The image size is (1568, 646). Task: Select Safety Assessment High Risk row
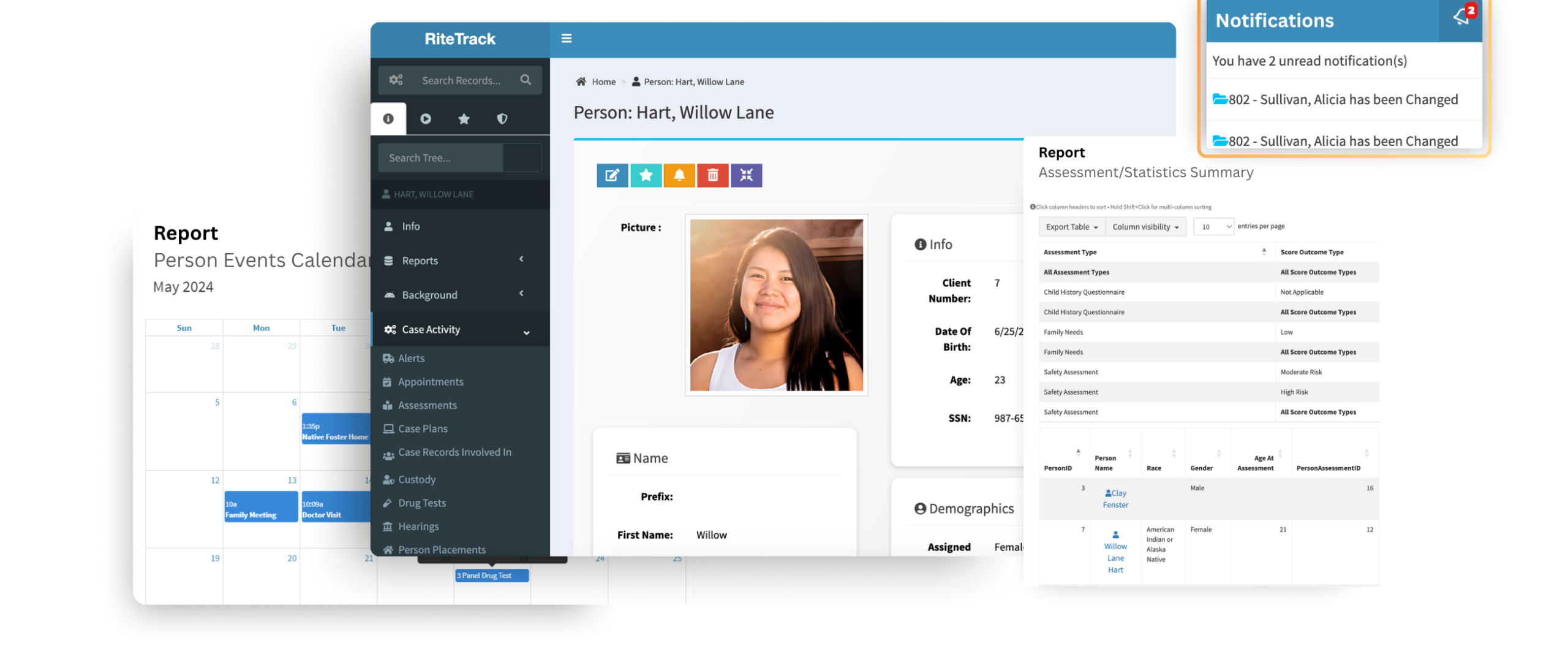[x=1208, y=392]
